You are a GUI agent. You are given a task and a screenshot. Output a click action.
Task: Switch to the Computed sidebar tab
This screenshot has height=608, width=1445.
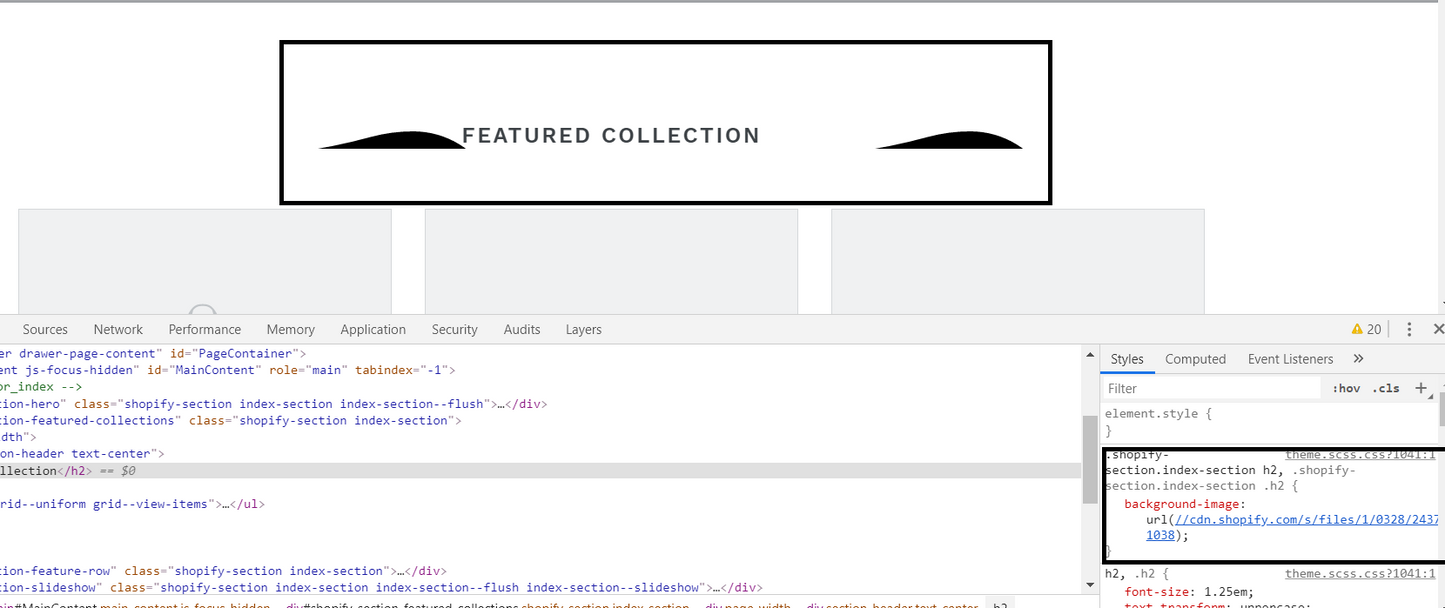1195,359
